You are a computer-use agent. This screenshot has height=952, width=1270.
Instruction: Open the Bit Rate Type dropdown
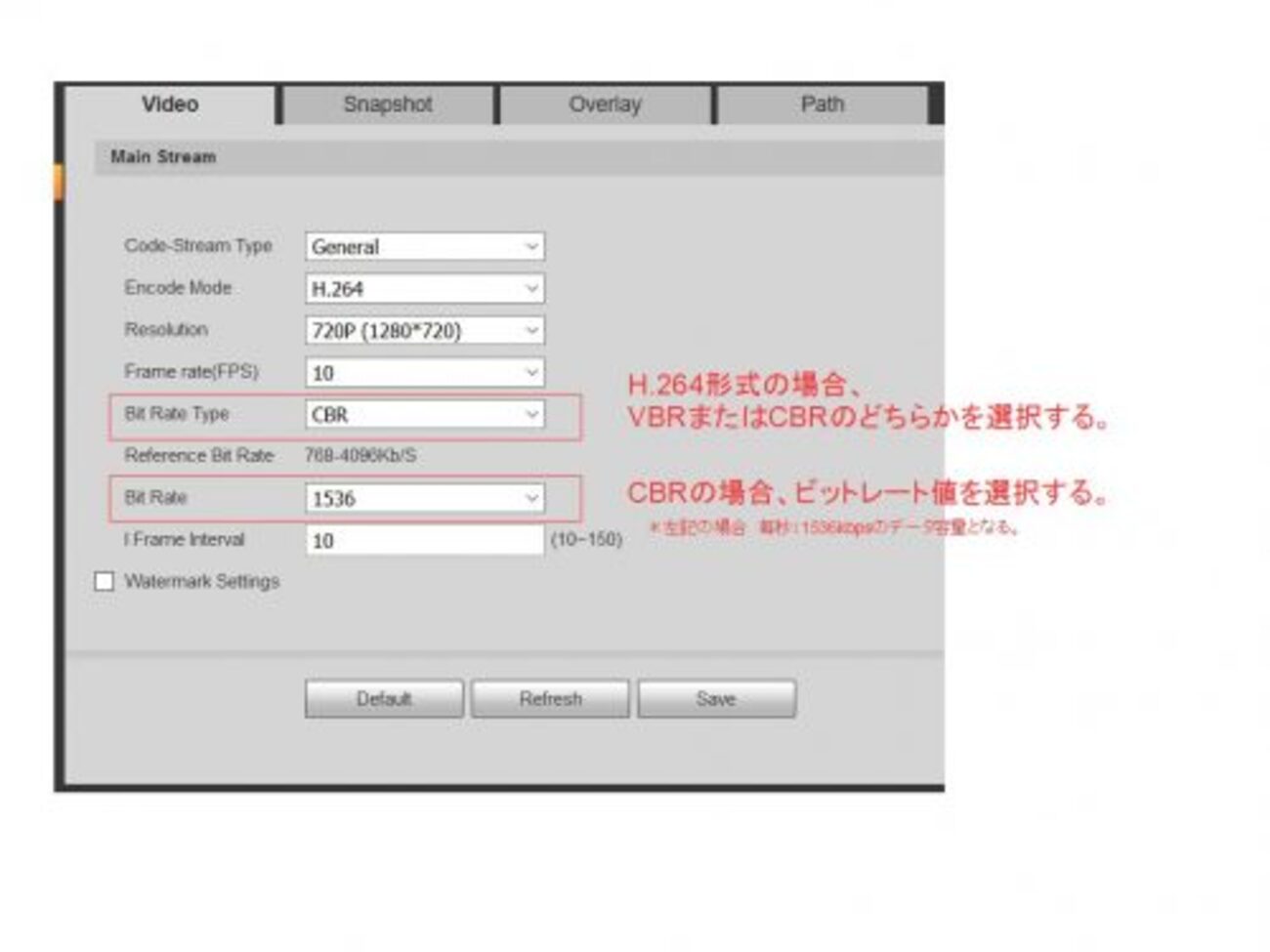pyautogui.click(x=425, y=415)
